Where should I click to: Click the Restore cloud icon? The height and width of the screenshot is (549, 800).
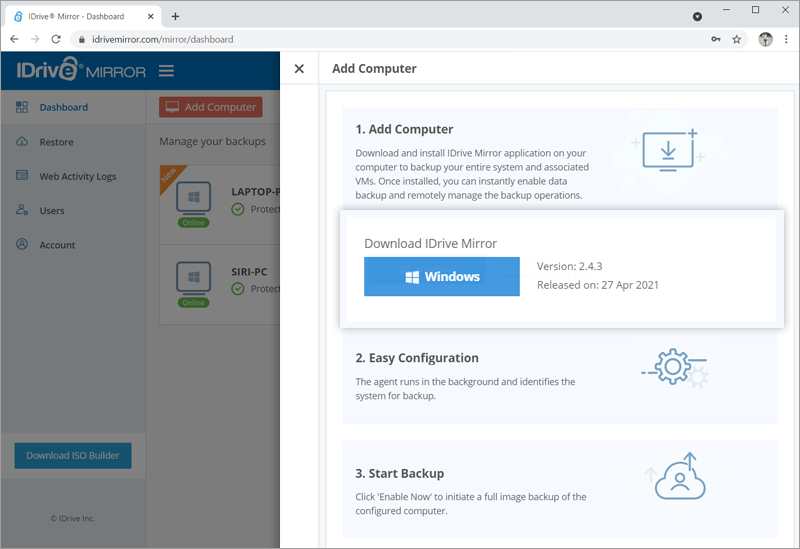coord(22,141)
